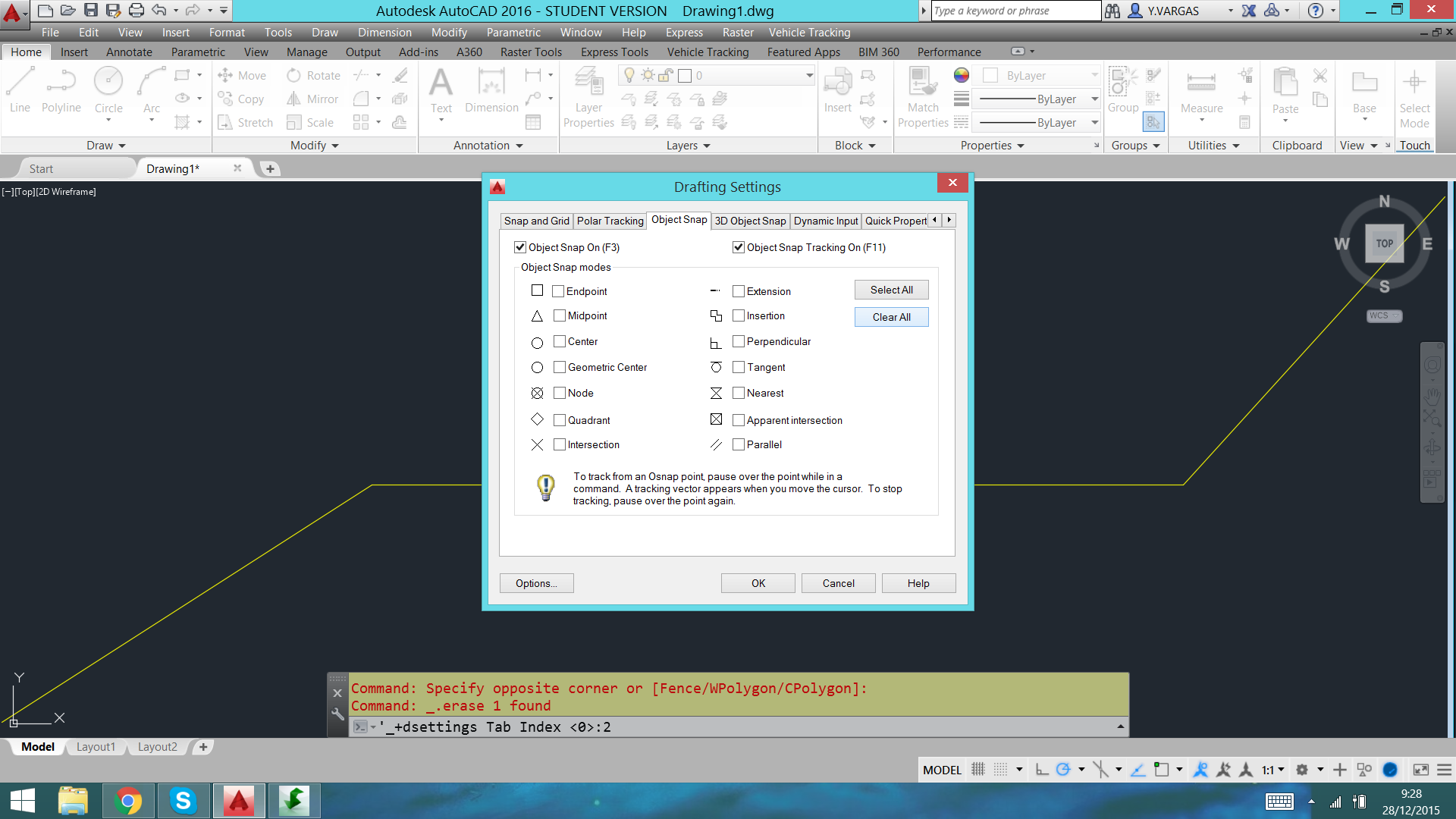The height and width of the screenshot is (819, 1456).
Task: Expand the Block panel
Action: [855, 145]
